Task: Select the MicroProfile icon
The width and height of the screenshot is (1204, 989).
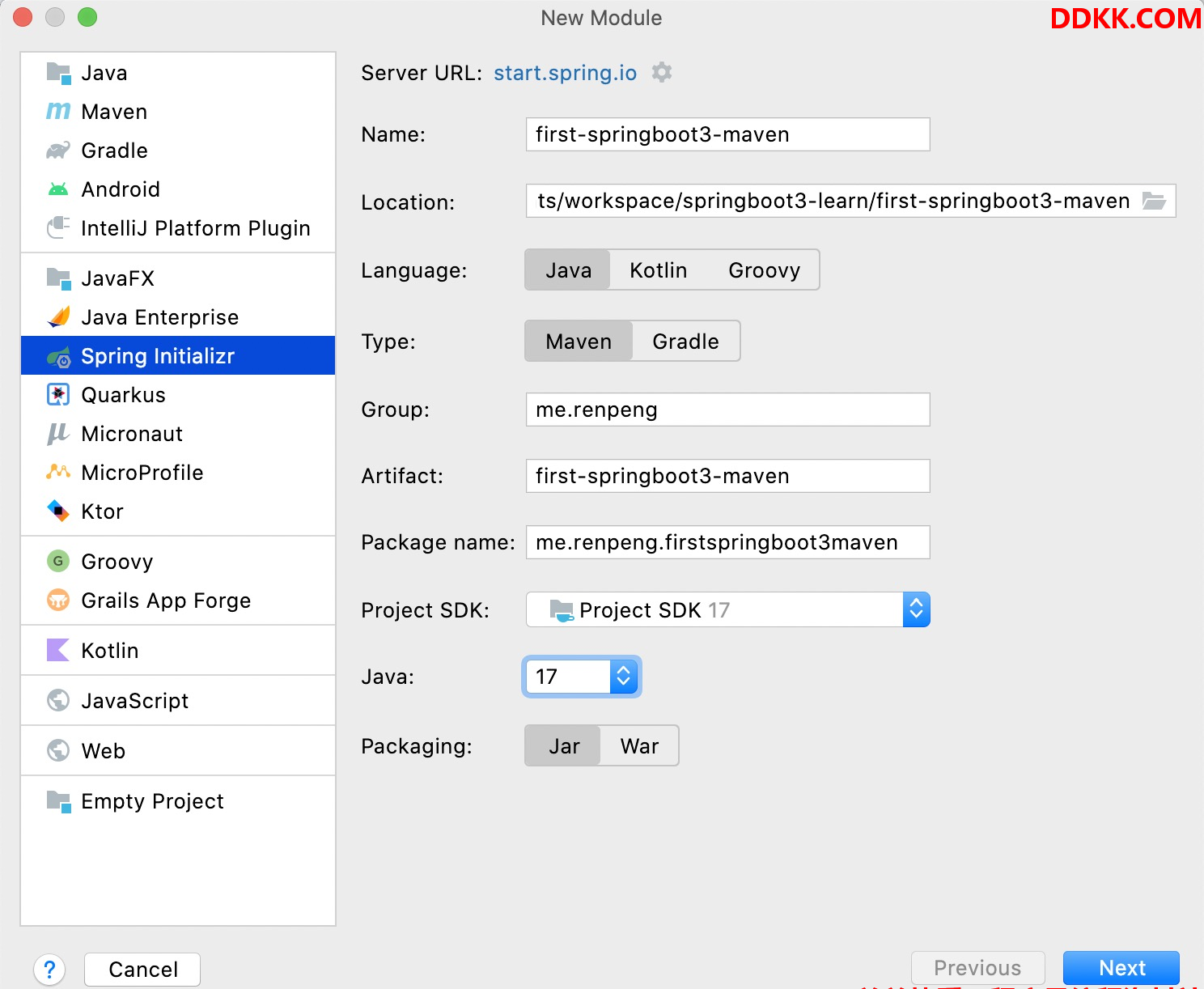Action: click(x=57, y=472)
